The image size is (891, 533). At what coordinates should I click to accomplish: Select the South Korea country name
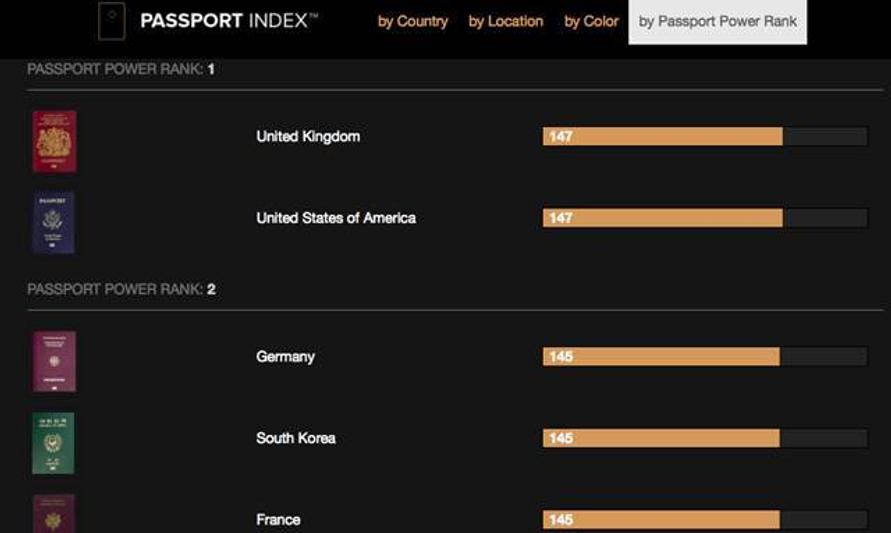click(x=296, y=438)
